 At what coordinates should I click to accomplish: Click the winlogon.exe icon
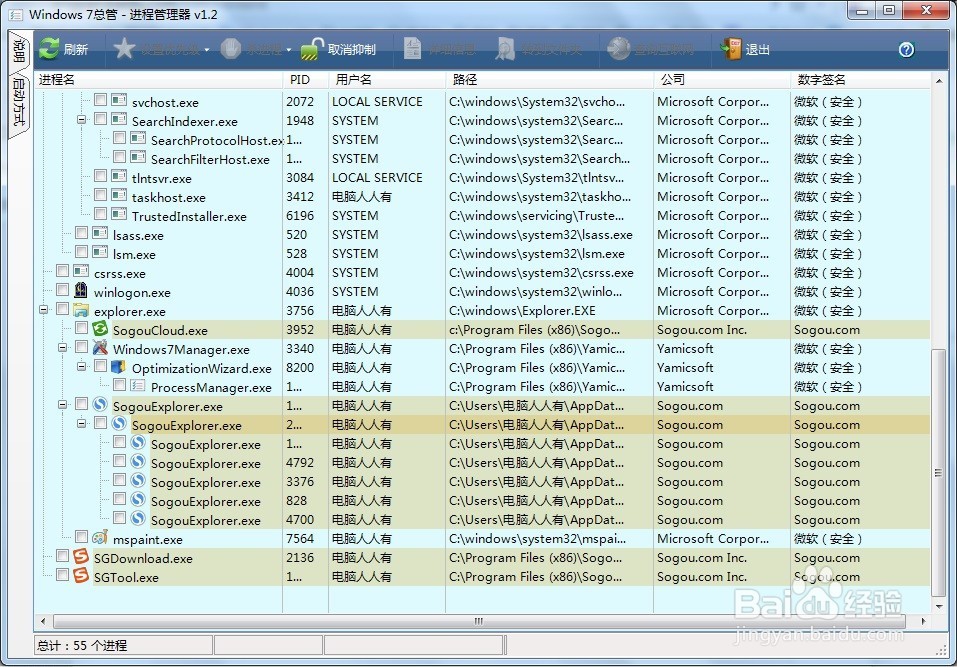point(81,291)
